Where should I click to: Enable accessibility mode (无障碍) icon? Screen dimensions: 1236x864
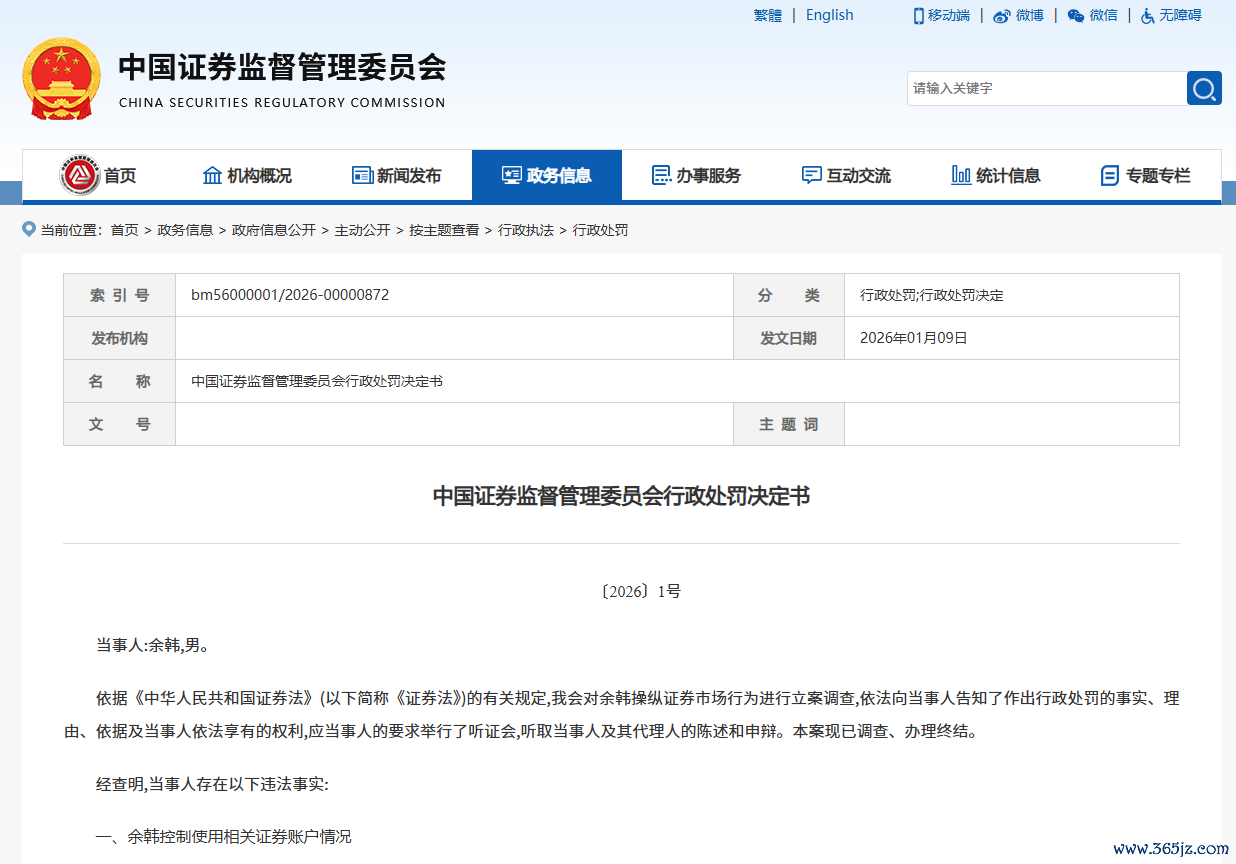1147,16
